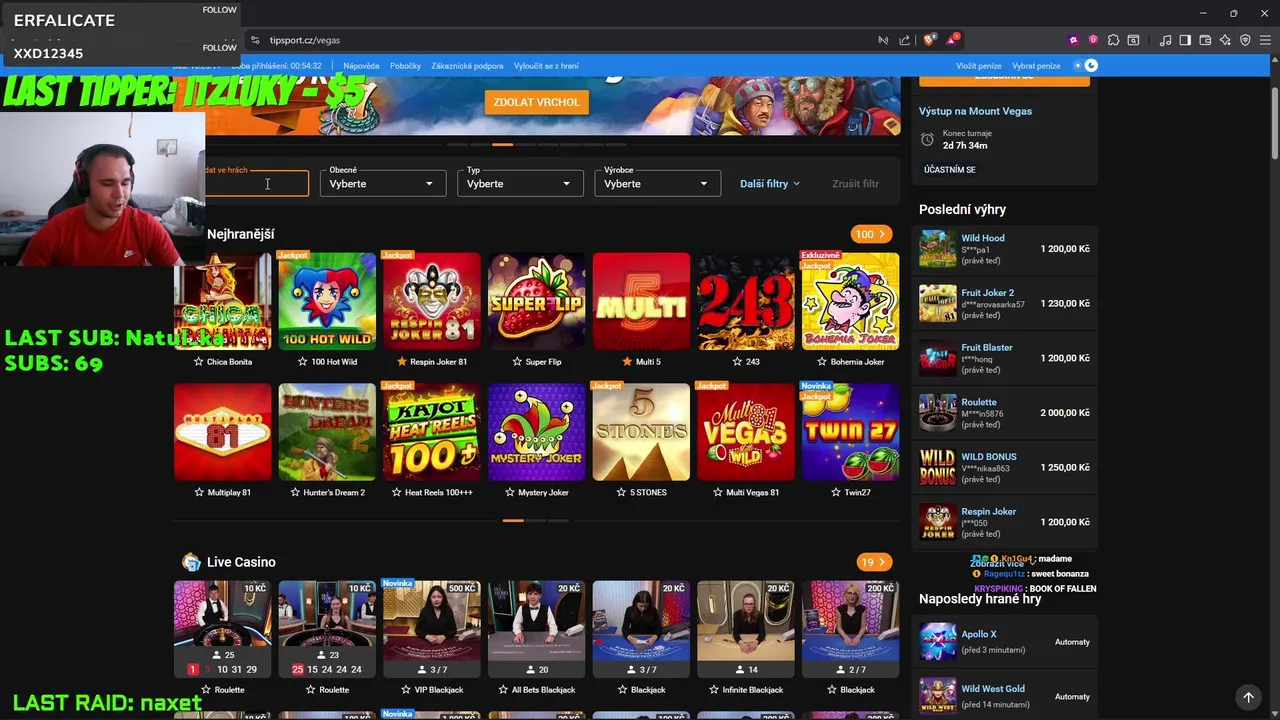Toggle the browser sidebar panel icon

click(1185, 40)
